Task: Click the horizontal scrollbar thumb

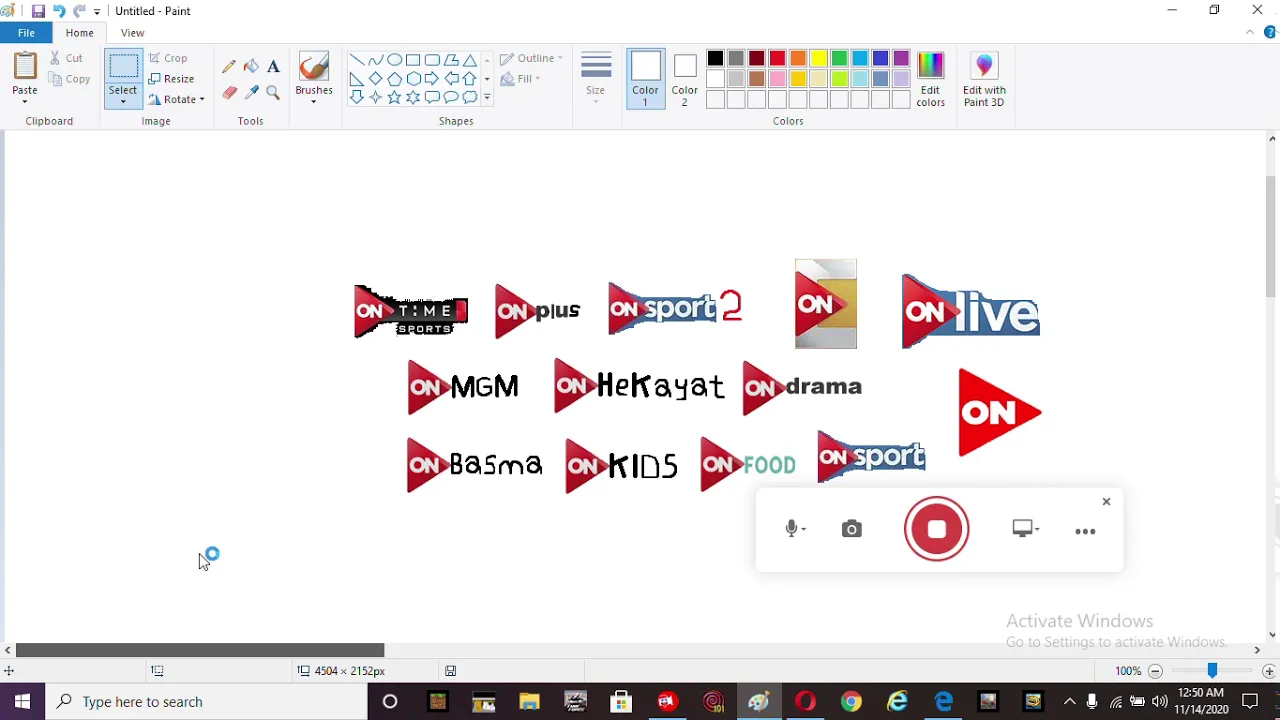Action: click(x=200, y=650)
